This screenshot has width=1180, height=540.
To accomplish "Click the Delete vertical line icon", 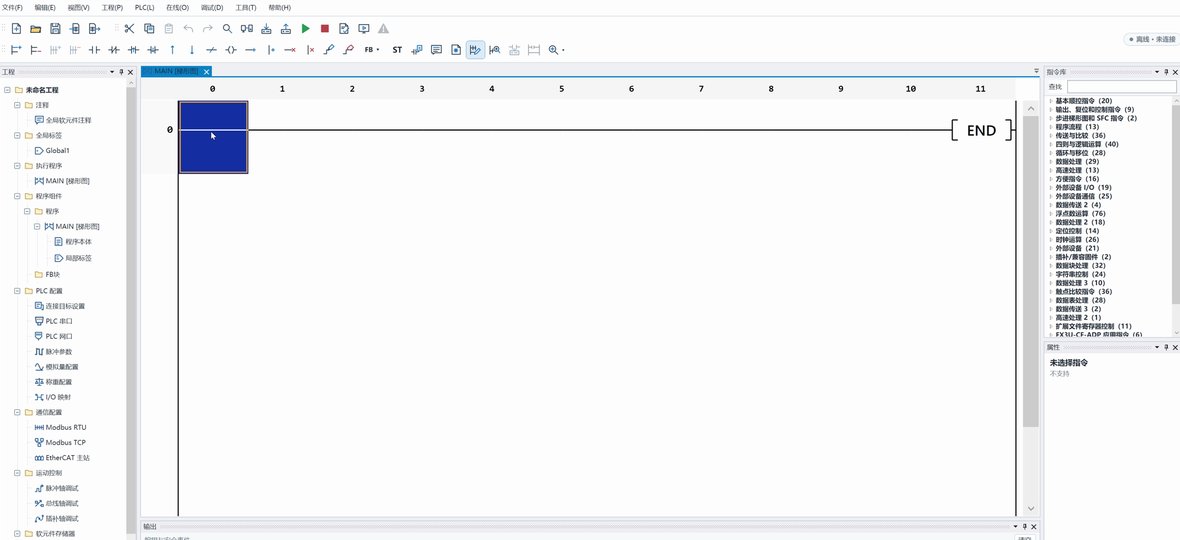I will (310, 50).
